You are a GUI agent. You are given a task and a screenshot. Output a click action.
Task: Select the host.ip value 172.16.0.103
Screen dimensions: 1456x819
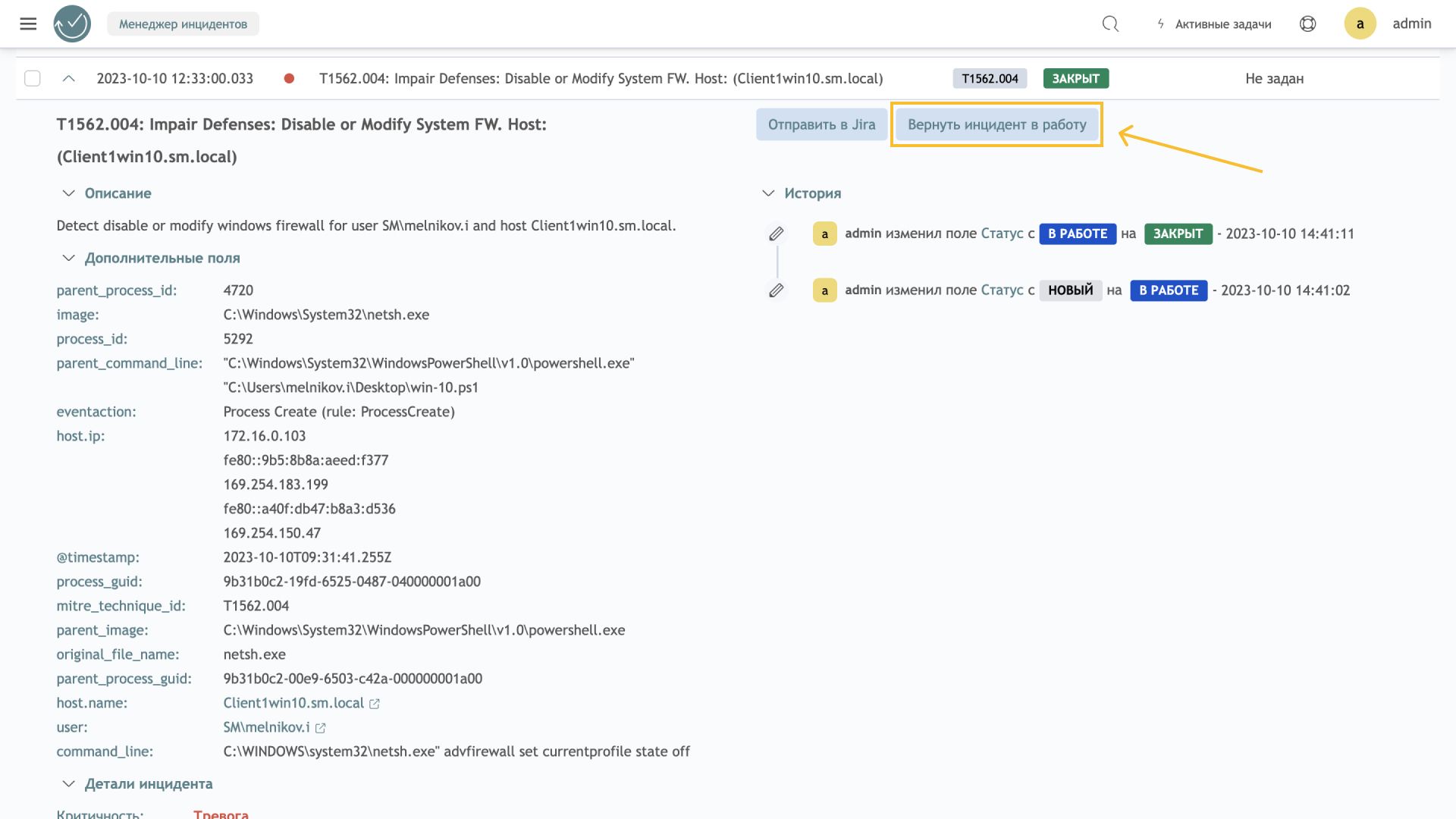265,436
